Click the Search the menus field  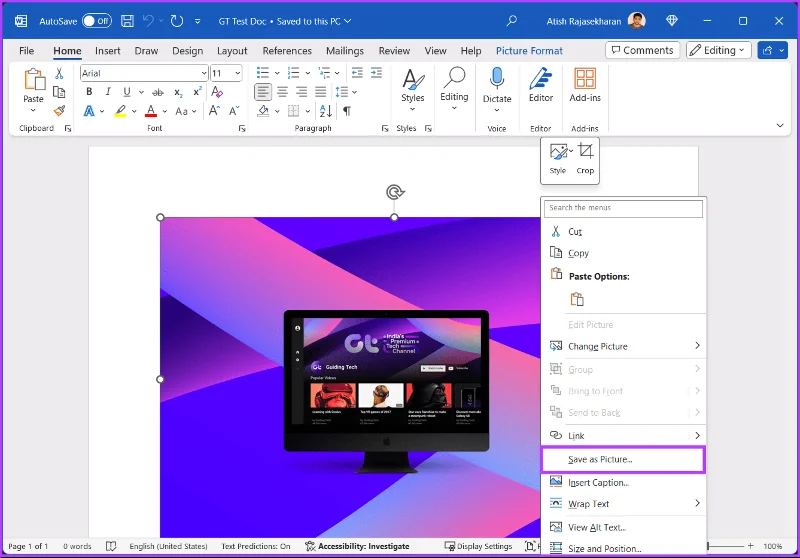(623, 208)
